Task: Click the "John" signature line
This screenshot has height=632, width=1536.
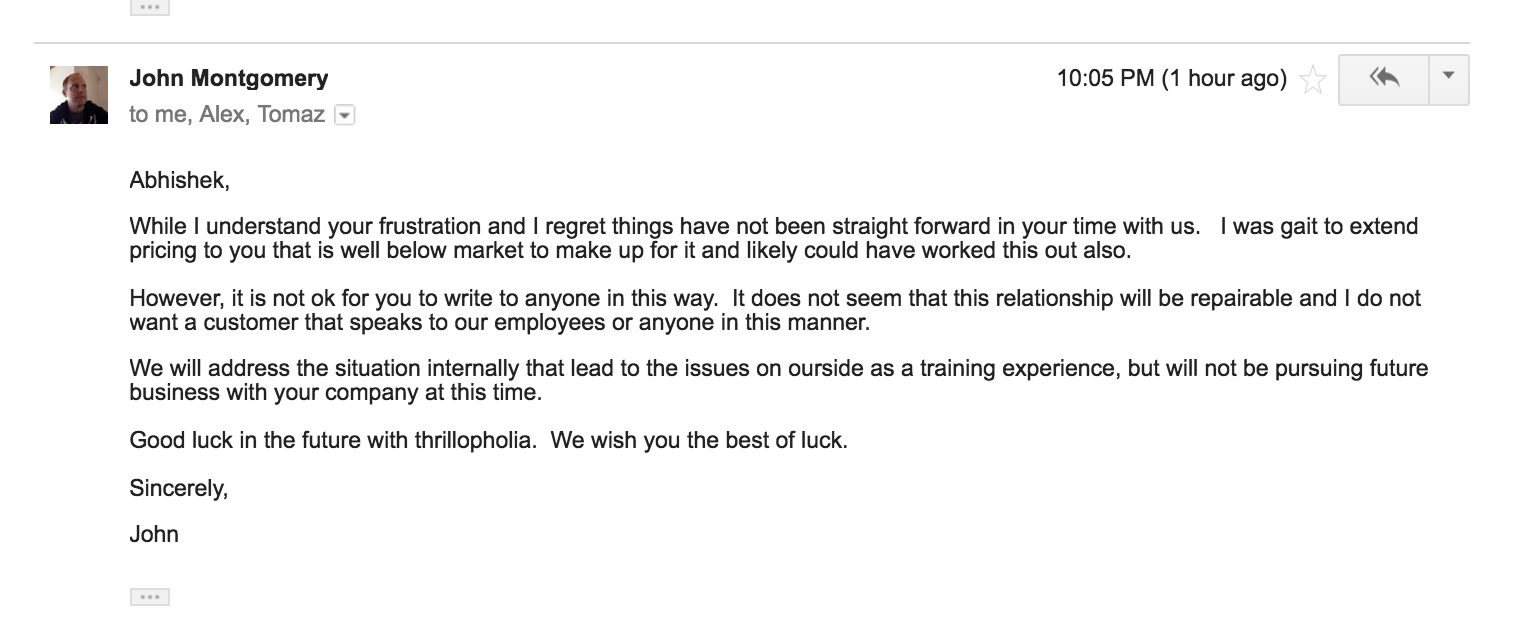Action: coord(154,534)
